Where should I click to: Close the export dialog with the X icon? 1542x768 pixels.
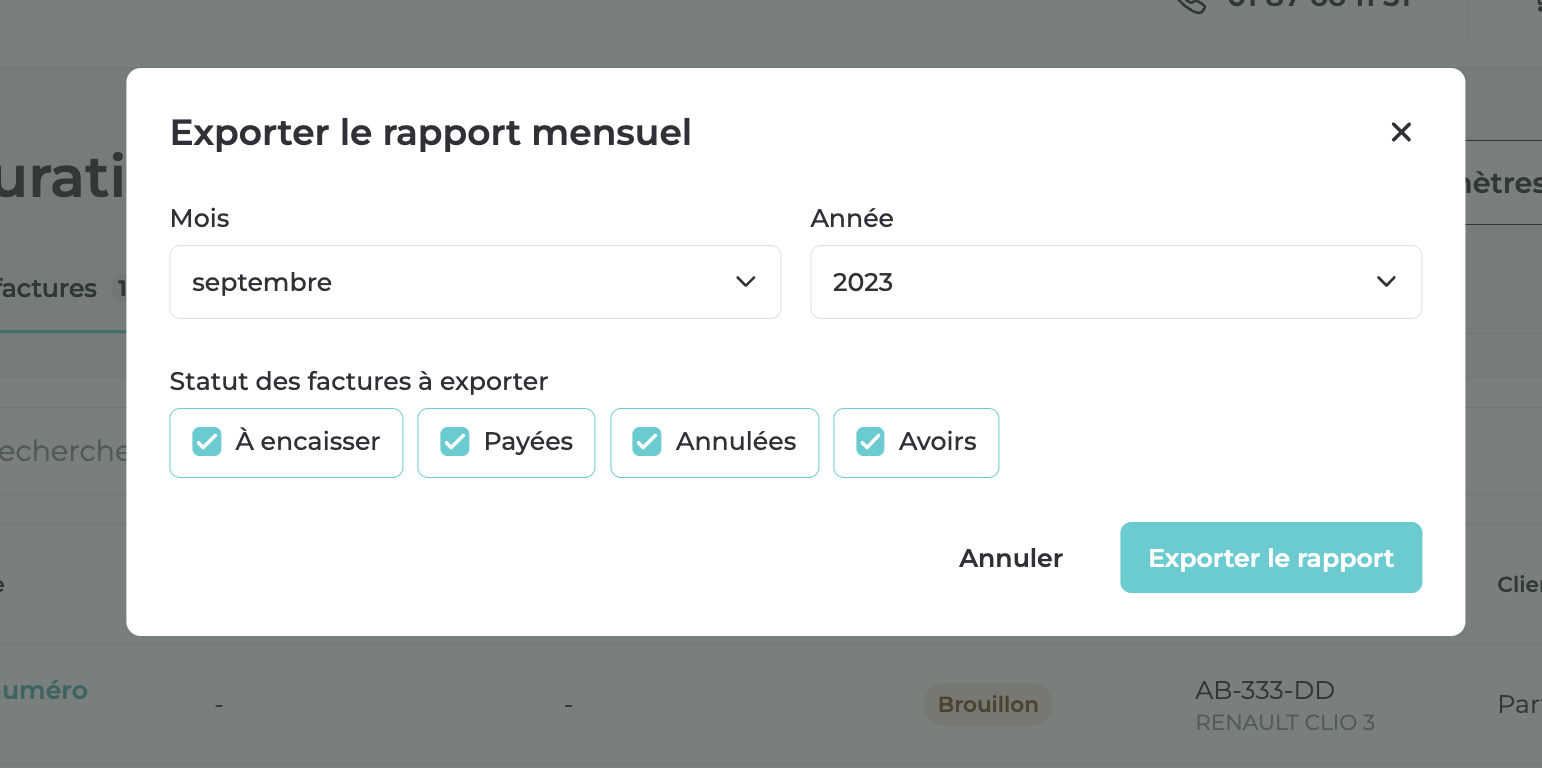(x=1401, y=132)
